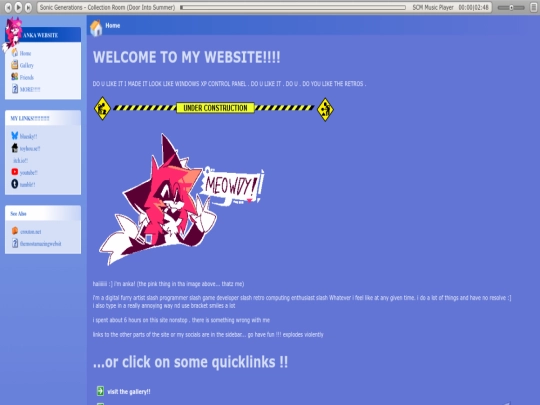The height and width of the screenshot is (405, 540).
Task: Click the MEOWDY! speech bubble
Action: coord(231,186)
